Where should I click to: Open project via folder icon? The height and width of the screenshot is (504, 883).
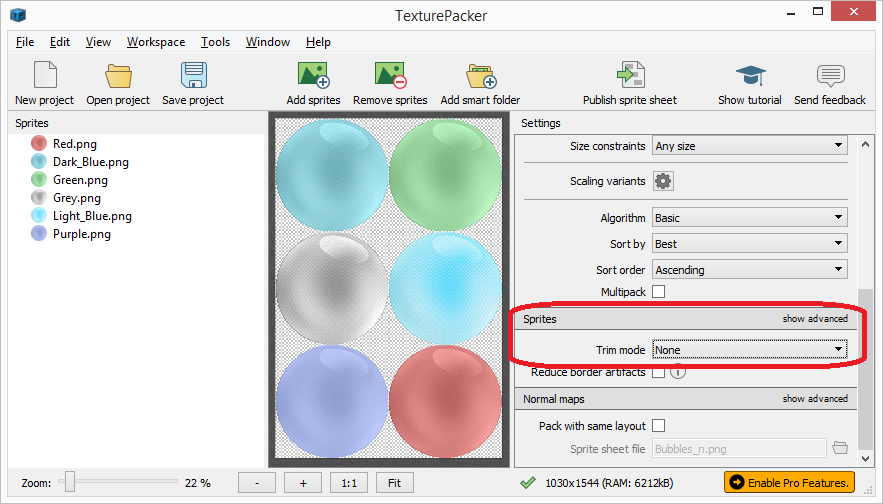click(118, 75)
